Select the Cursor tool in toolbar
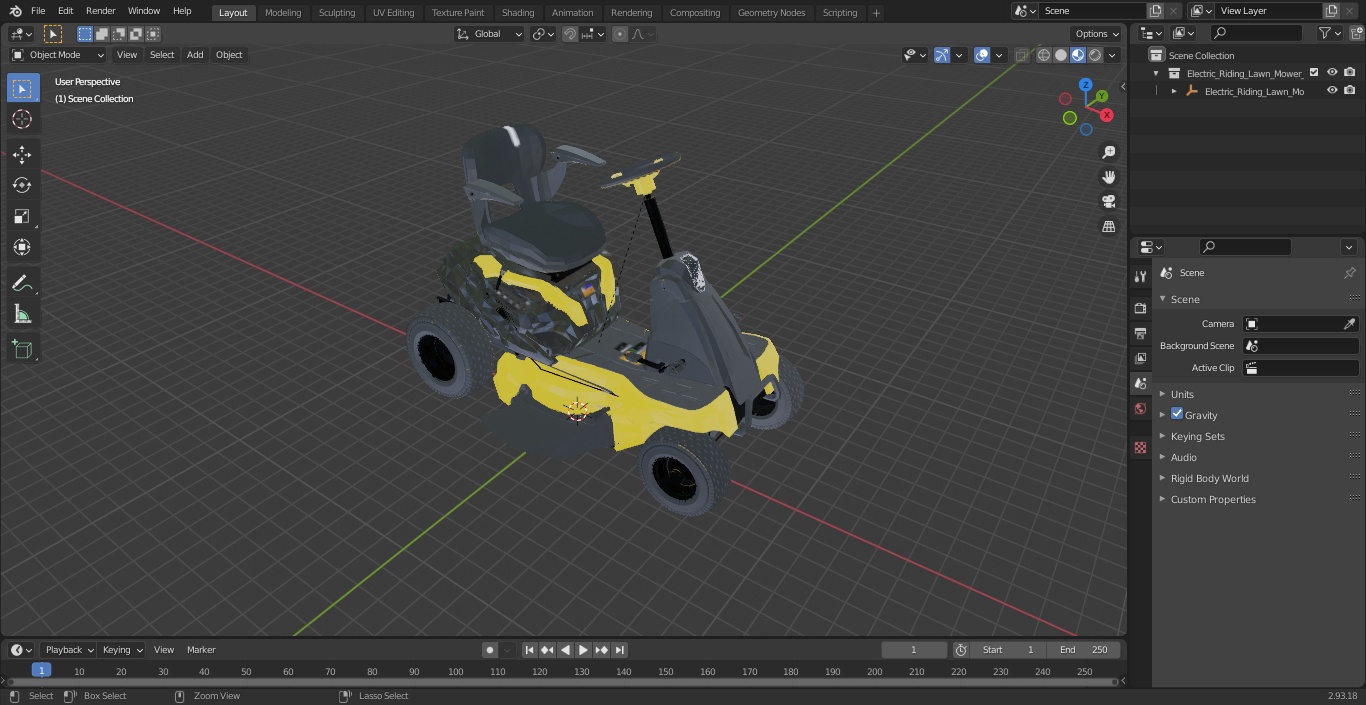 coord(22,119)
